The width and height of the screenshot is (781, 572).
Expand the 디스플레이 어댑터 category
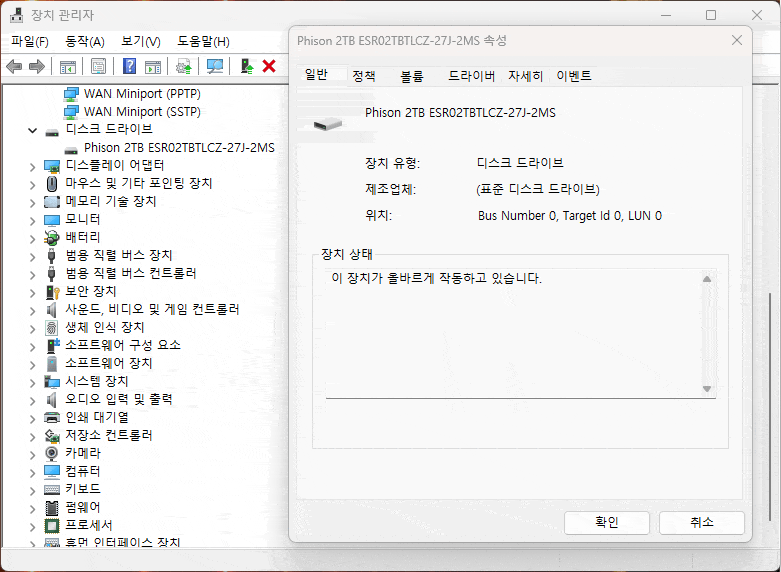click(34, 166)
